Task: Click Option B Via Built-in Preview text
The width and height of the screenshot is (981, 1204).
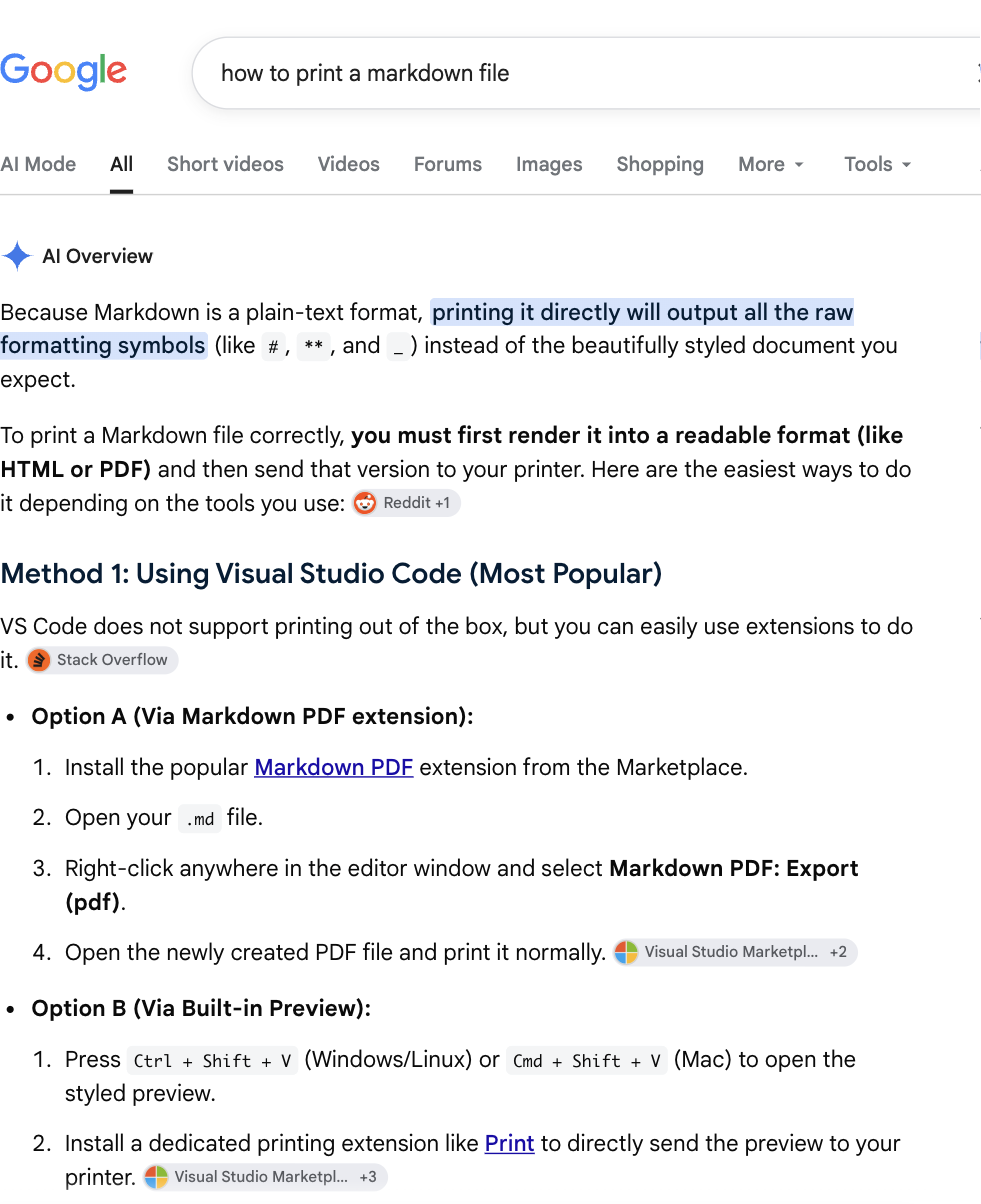Action: pos(201,1008)
